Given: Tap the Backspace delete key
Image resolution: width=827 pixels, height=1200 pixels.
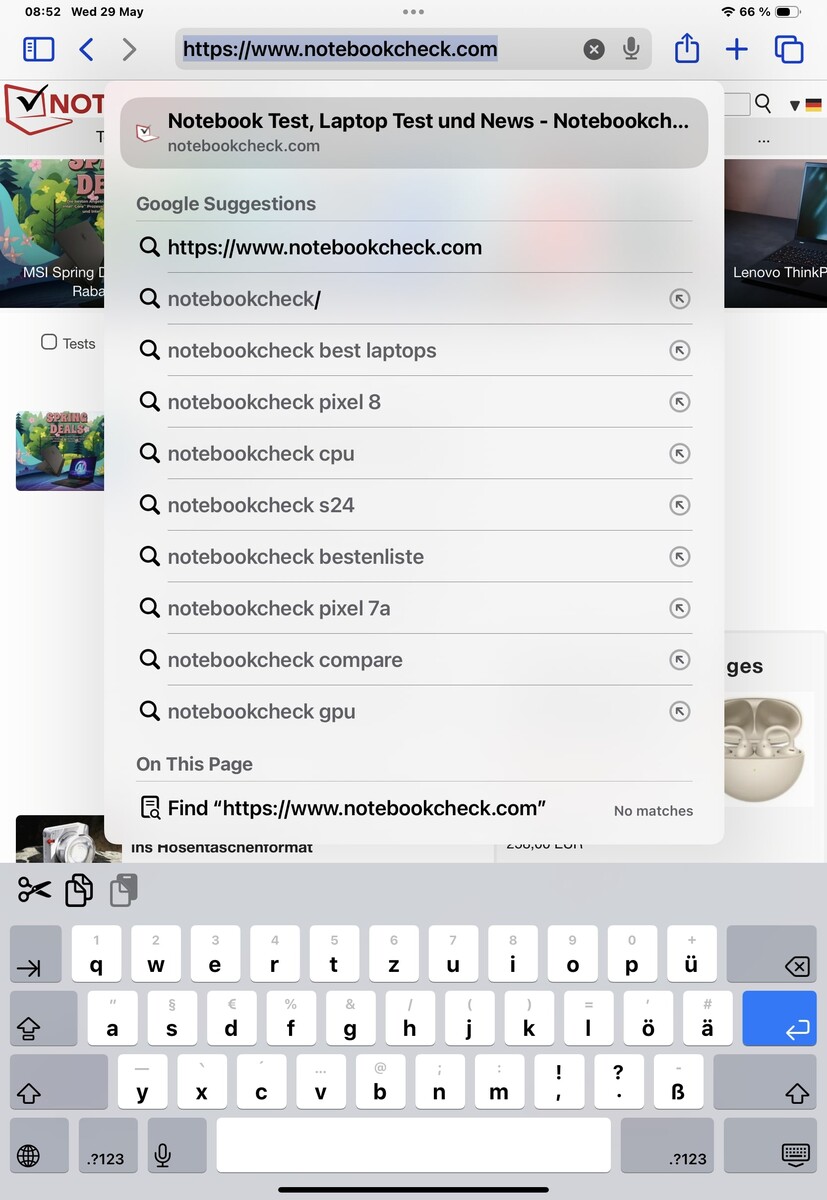Looking at the screenshot, I should point(772,954).
